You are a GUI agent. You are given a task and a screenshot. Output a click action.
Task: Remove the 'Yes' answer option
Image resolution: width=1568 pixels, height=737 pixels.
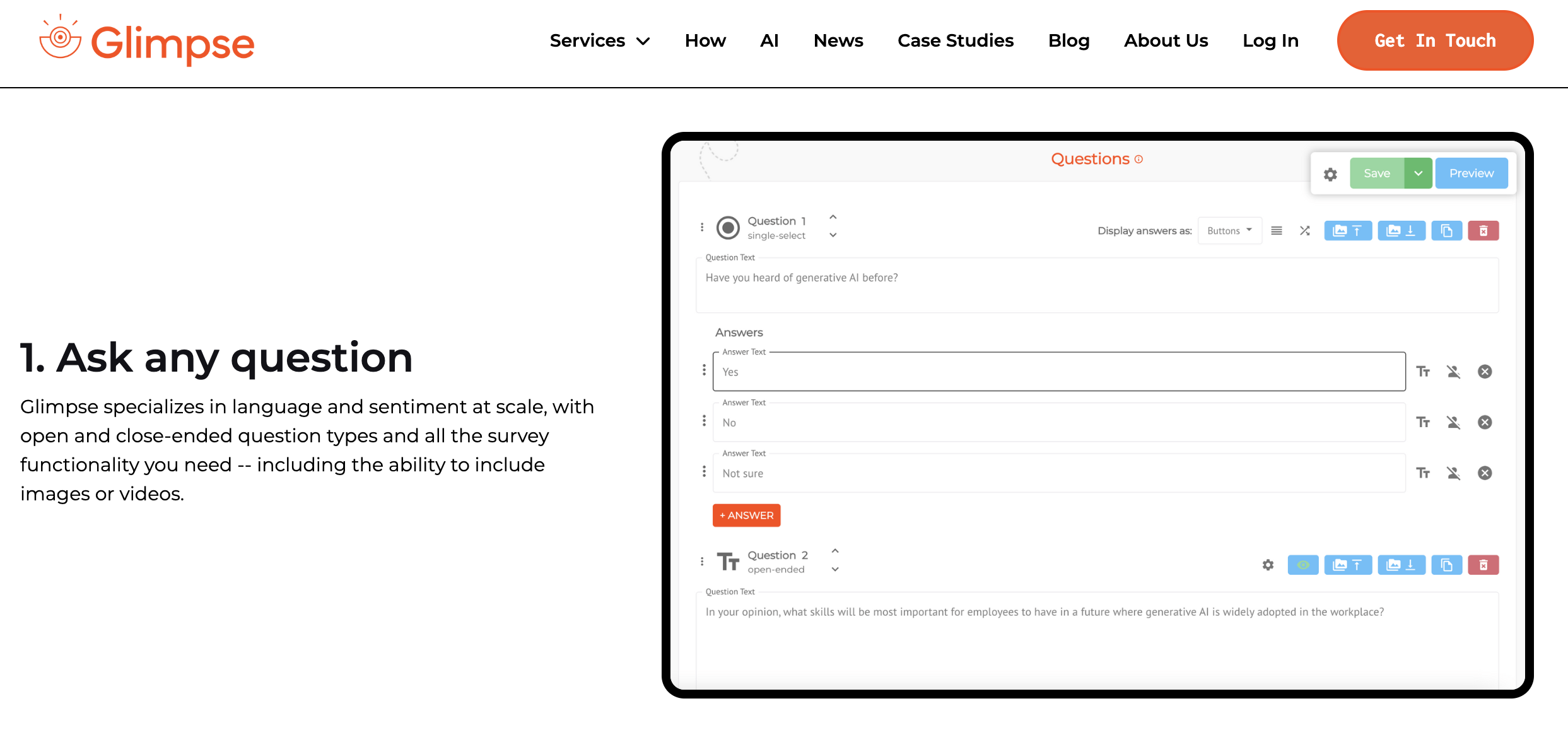click(1485, 372)
